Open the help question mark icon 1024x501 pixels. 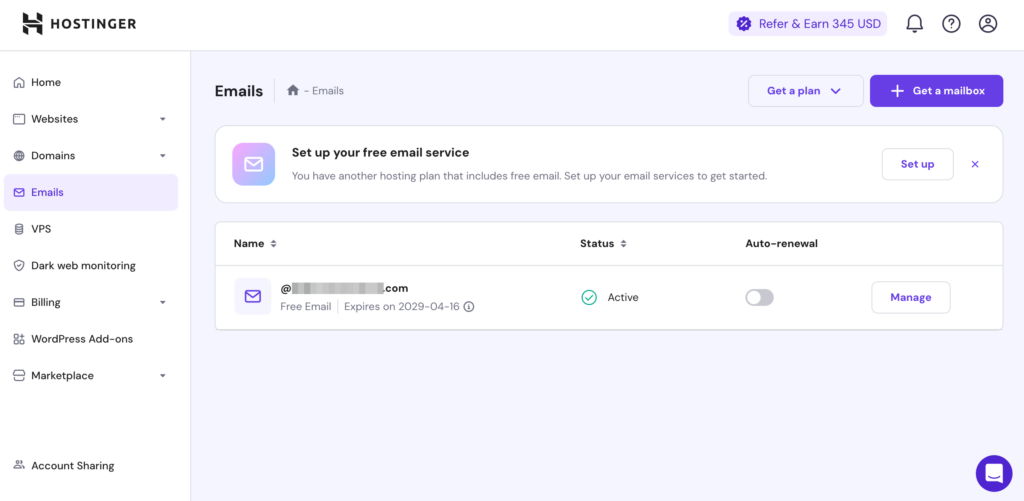[951, 24]
